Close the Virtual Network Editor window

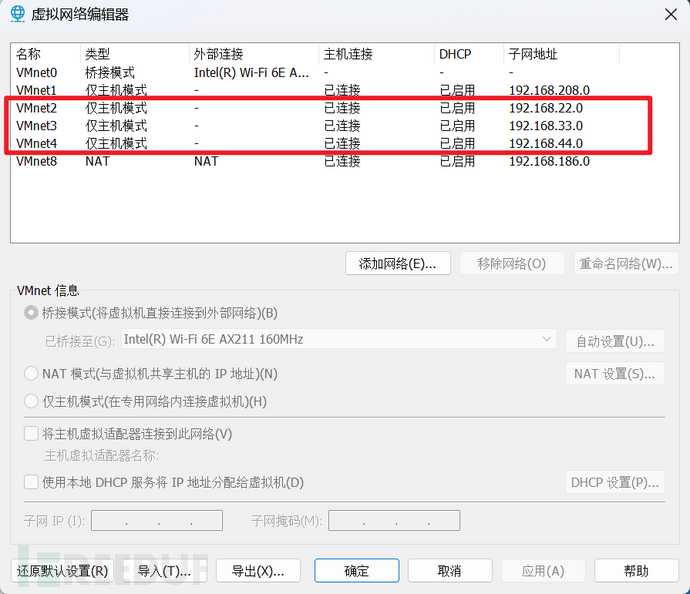(671, 15)
